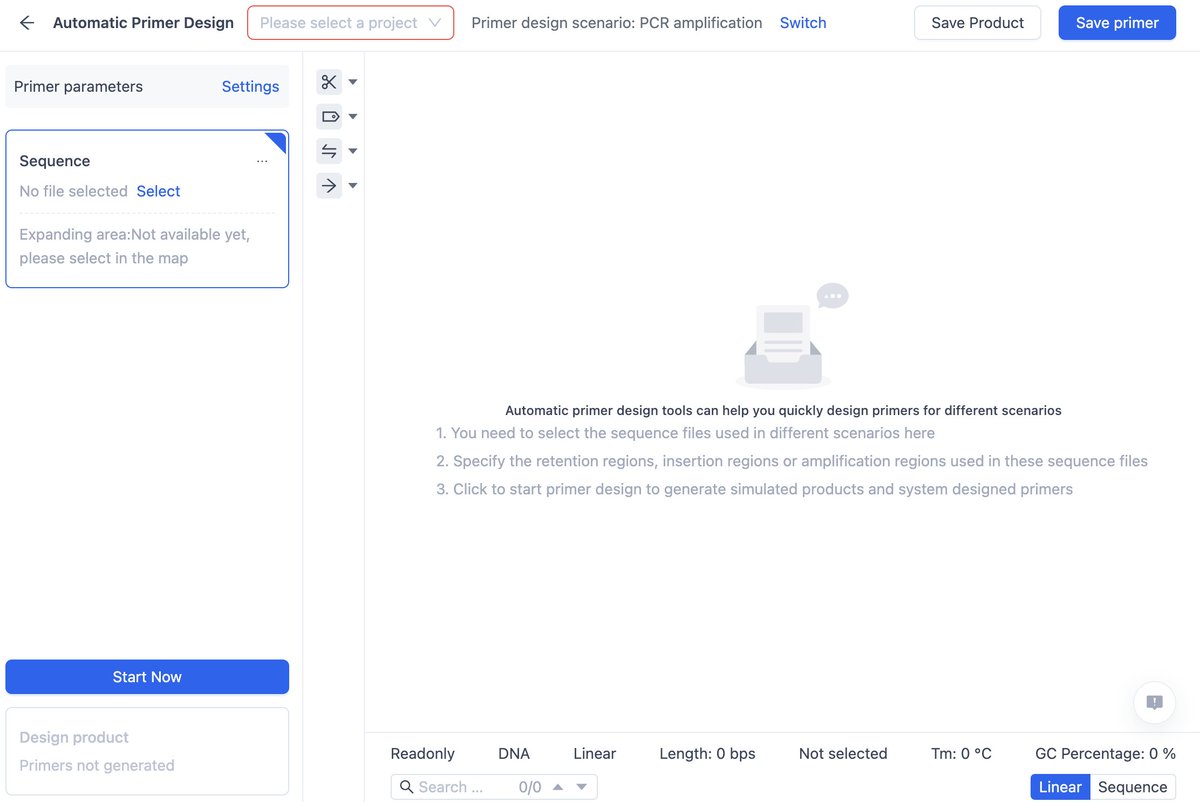Image resolution: width=1200 pixels, height=802 pixels.
Task: Switch map view to Linear mode
Action: click(x=1059, y=787)
